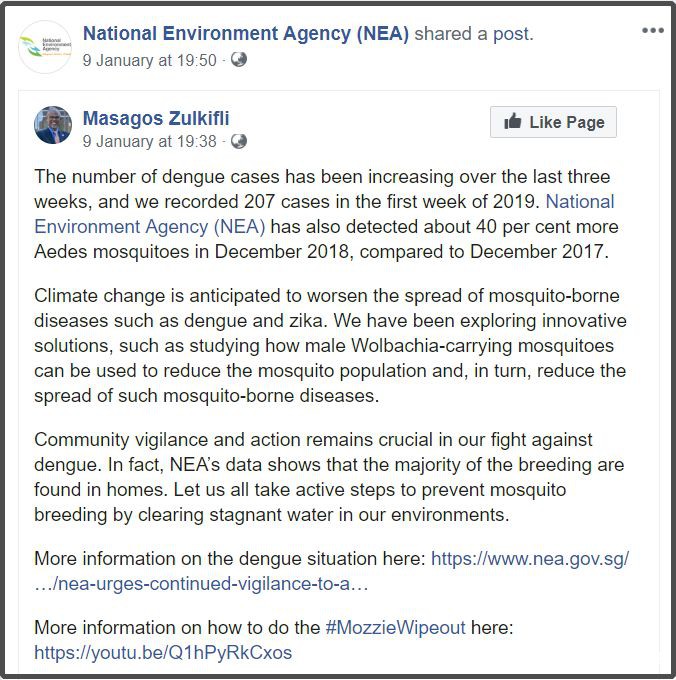676x680 pixels.
Task: Open the three-dot post options menu
Action: click(652, 31)
